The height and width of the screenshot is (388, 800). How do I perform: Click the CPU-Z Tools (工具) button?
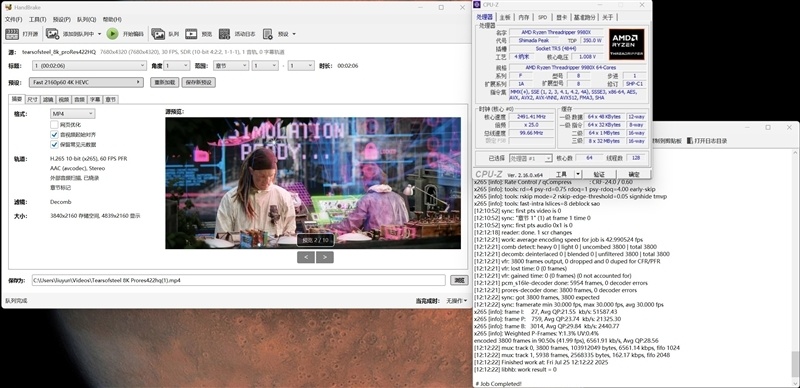point(562,174)
